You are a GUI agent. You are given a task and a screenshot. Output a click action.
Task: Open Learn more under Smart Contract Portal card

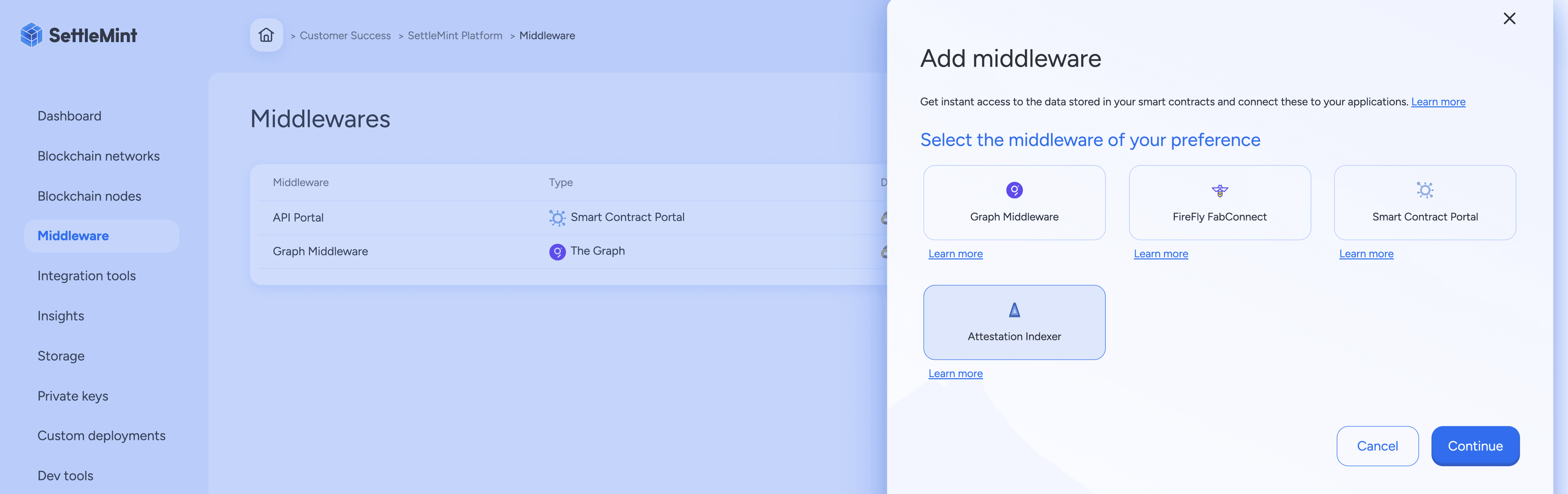pyautogui.click(x=1366, y=253)
